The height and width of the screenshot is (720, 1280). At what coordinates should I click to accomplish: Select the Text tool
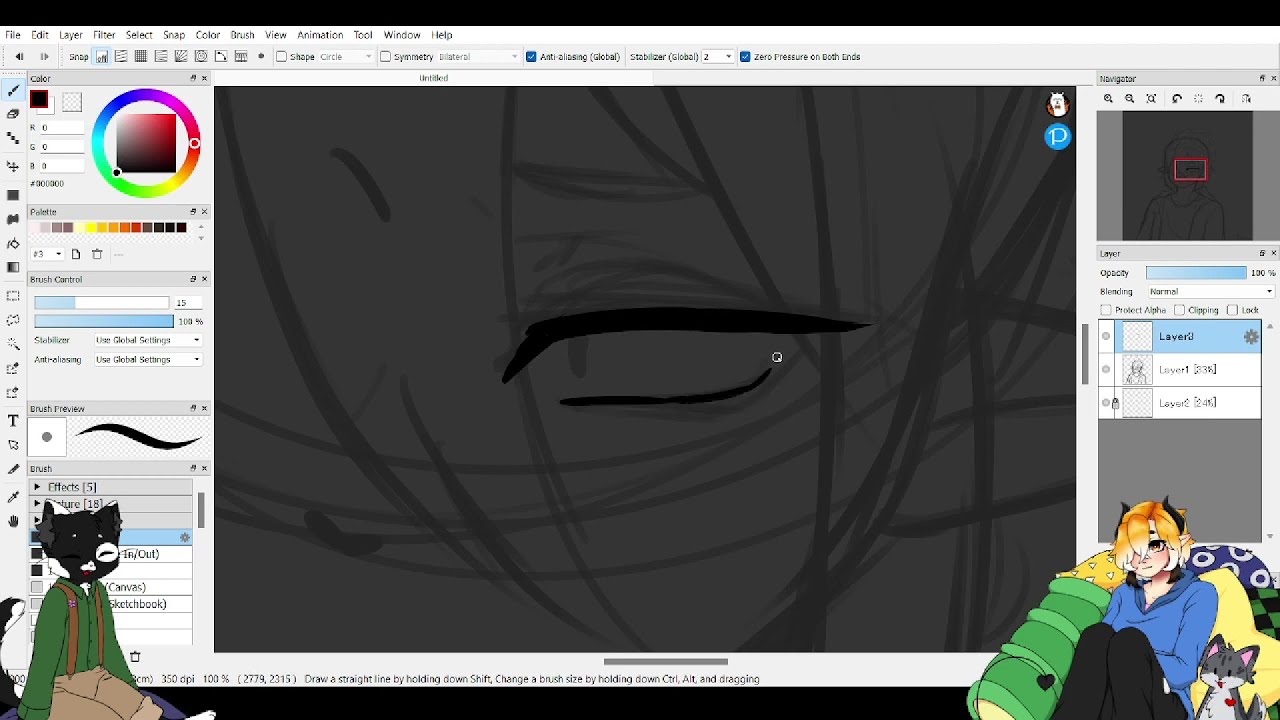(13, 421)
